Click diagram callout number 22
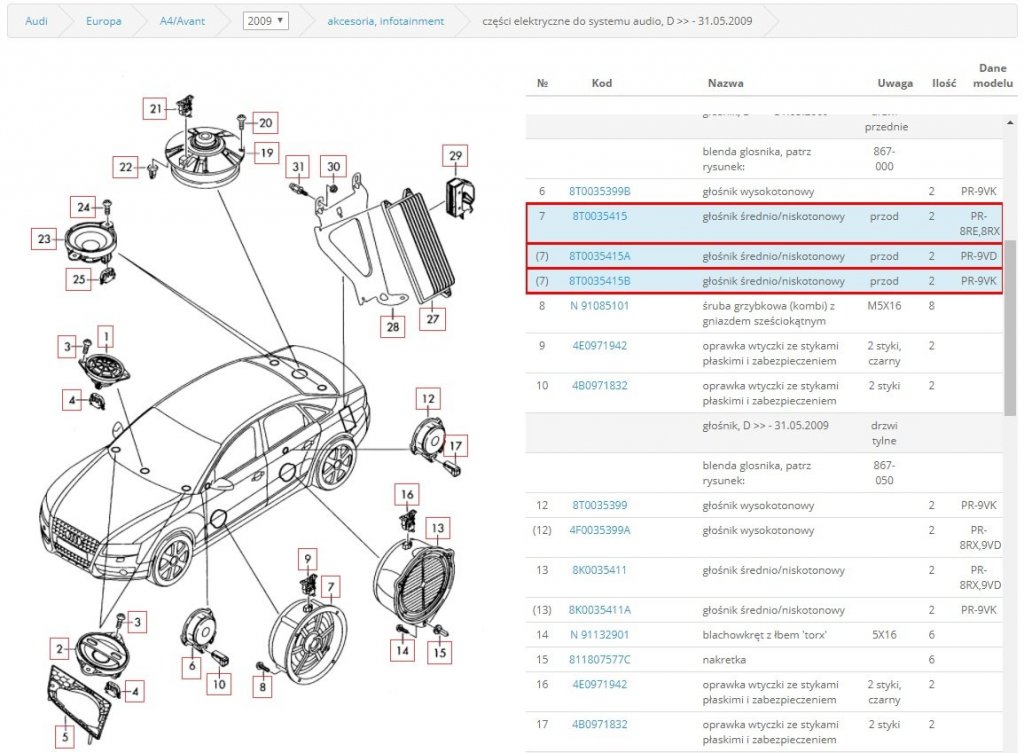1024x753 pixels. (125, 167)
